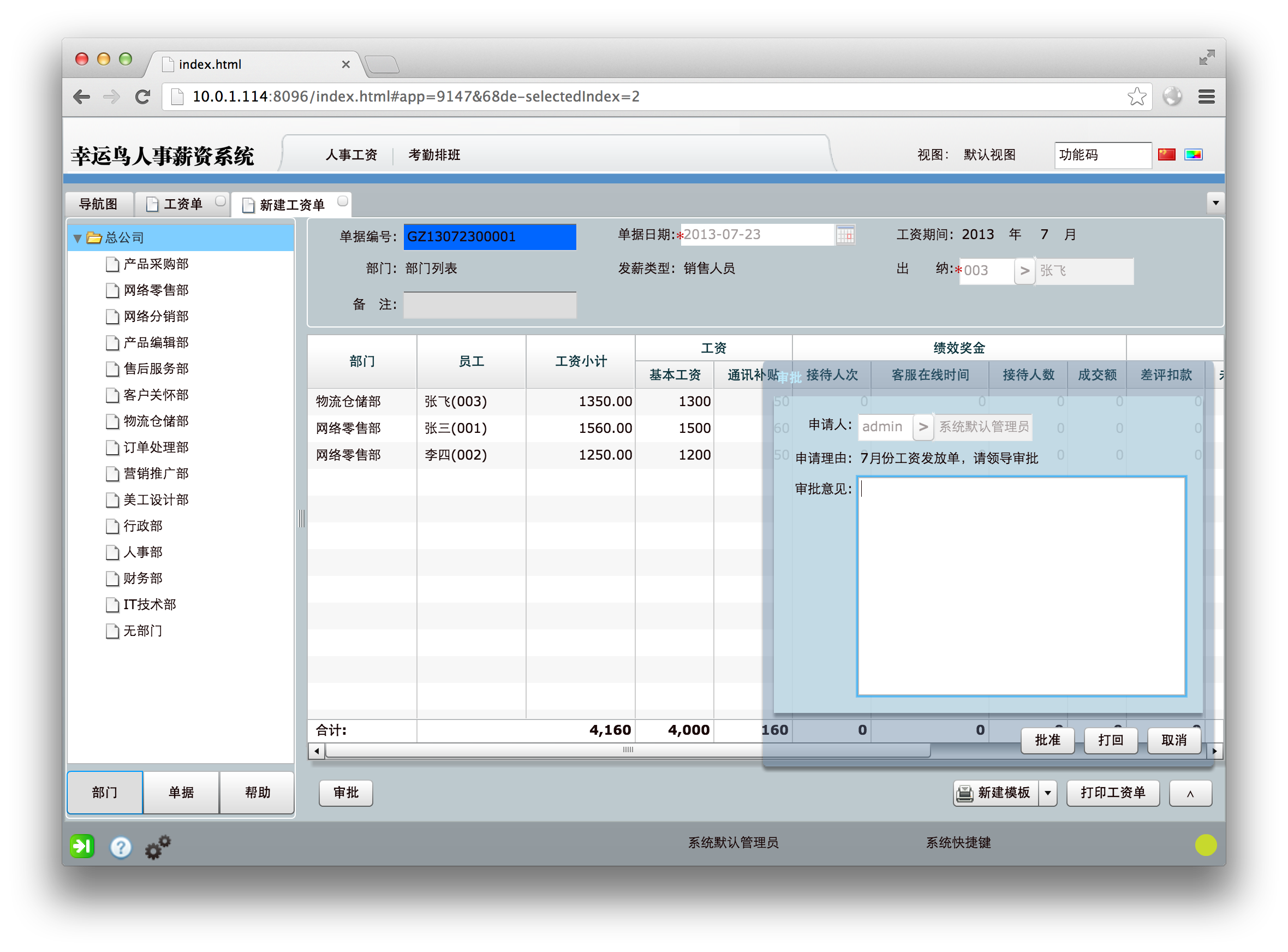Reload the page

[x=142, y=96]
